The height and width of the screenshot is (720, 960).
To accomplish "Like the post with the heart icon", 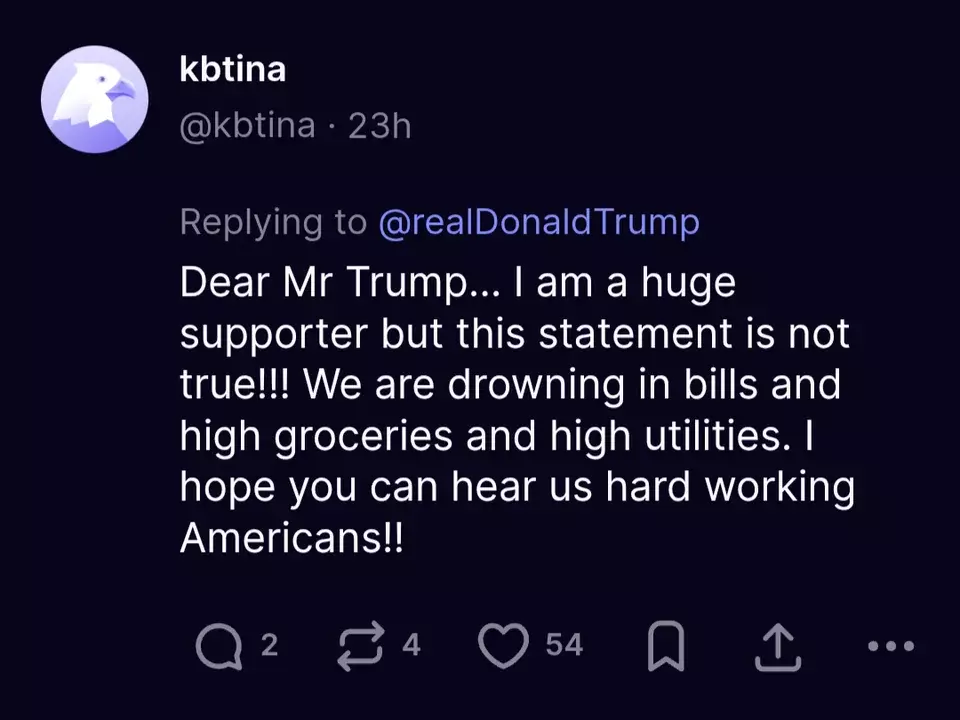I will click(503, 645).
